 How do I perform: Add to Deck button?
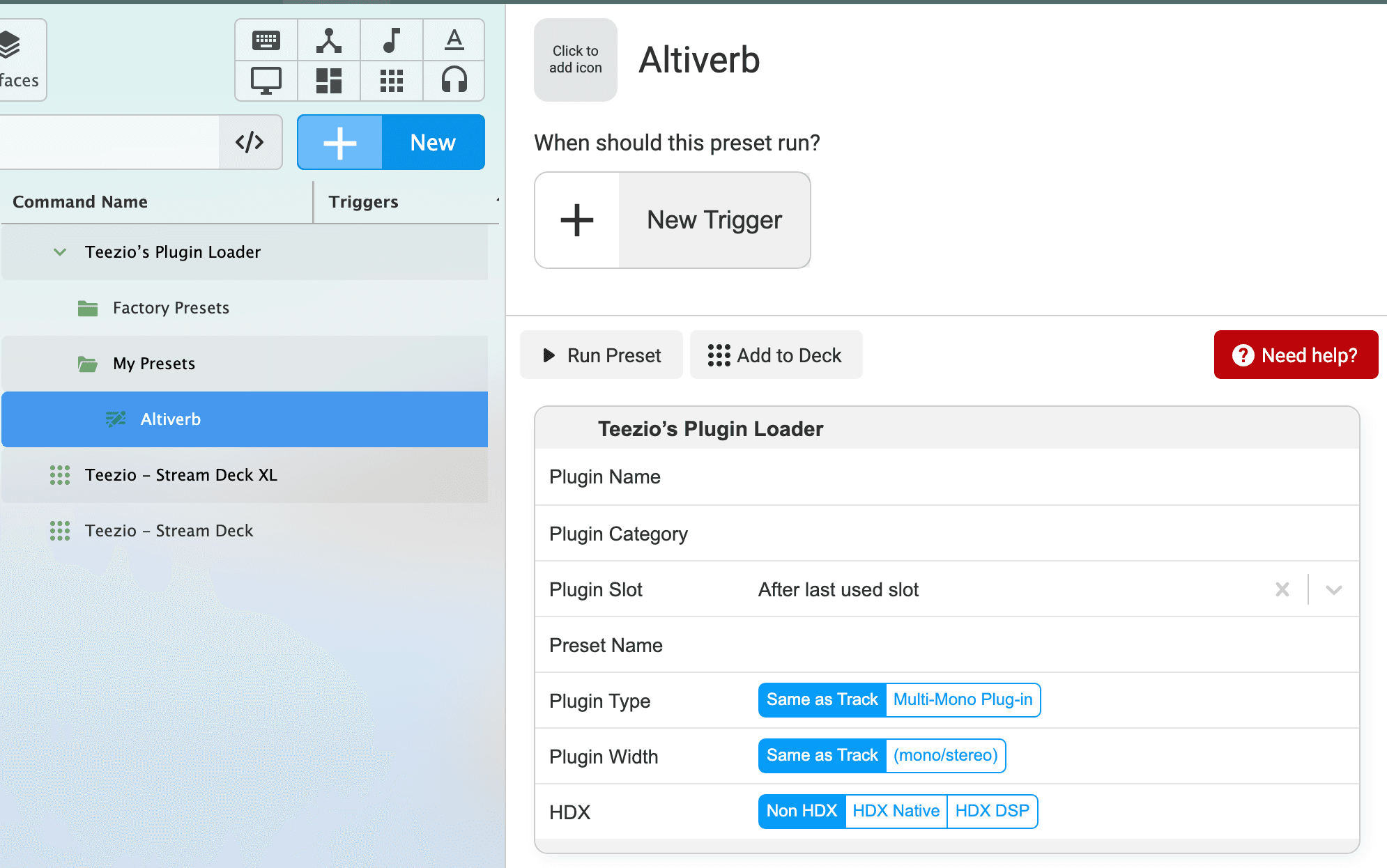coord(776,355)
